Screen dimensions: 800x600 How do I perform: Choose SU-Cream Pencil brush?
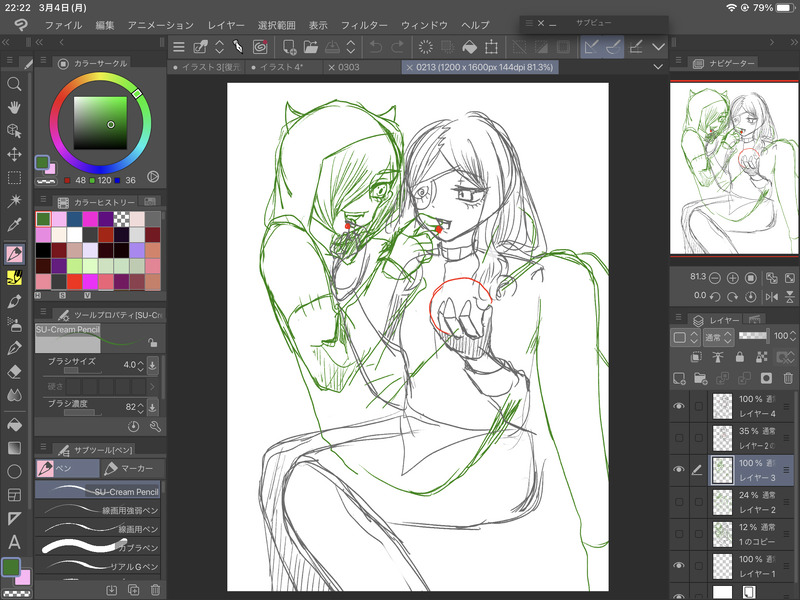point(97,491)
